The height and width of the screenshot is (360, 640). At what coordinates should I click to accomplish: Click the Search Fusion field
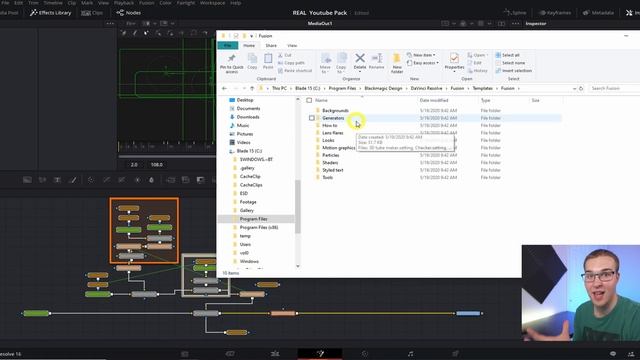click(615, 88)
